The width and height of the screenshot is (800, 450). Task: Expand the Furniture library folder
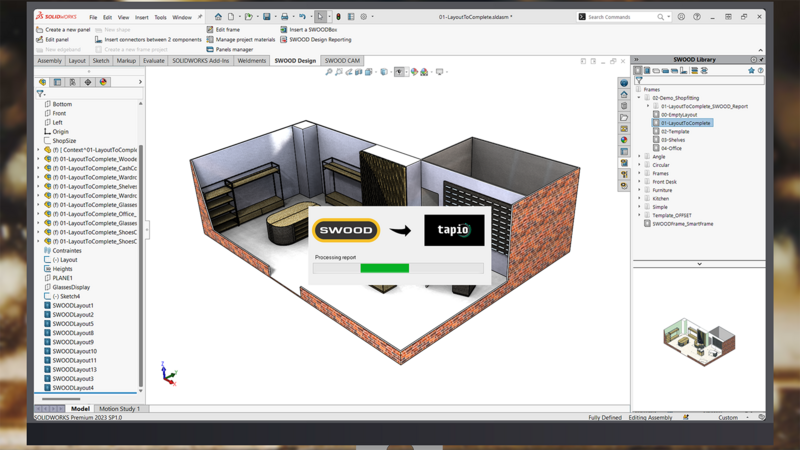click(640, 190)
